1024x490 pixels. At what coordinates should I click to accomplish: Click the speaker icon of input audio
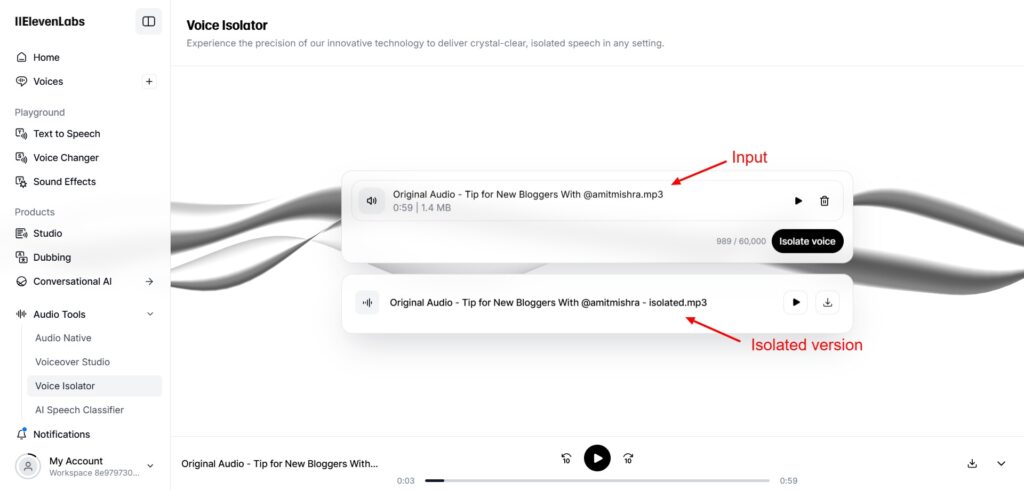coord(372,201)
